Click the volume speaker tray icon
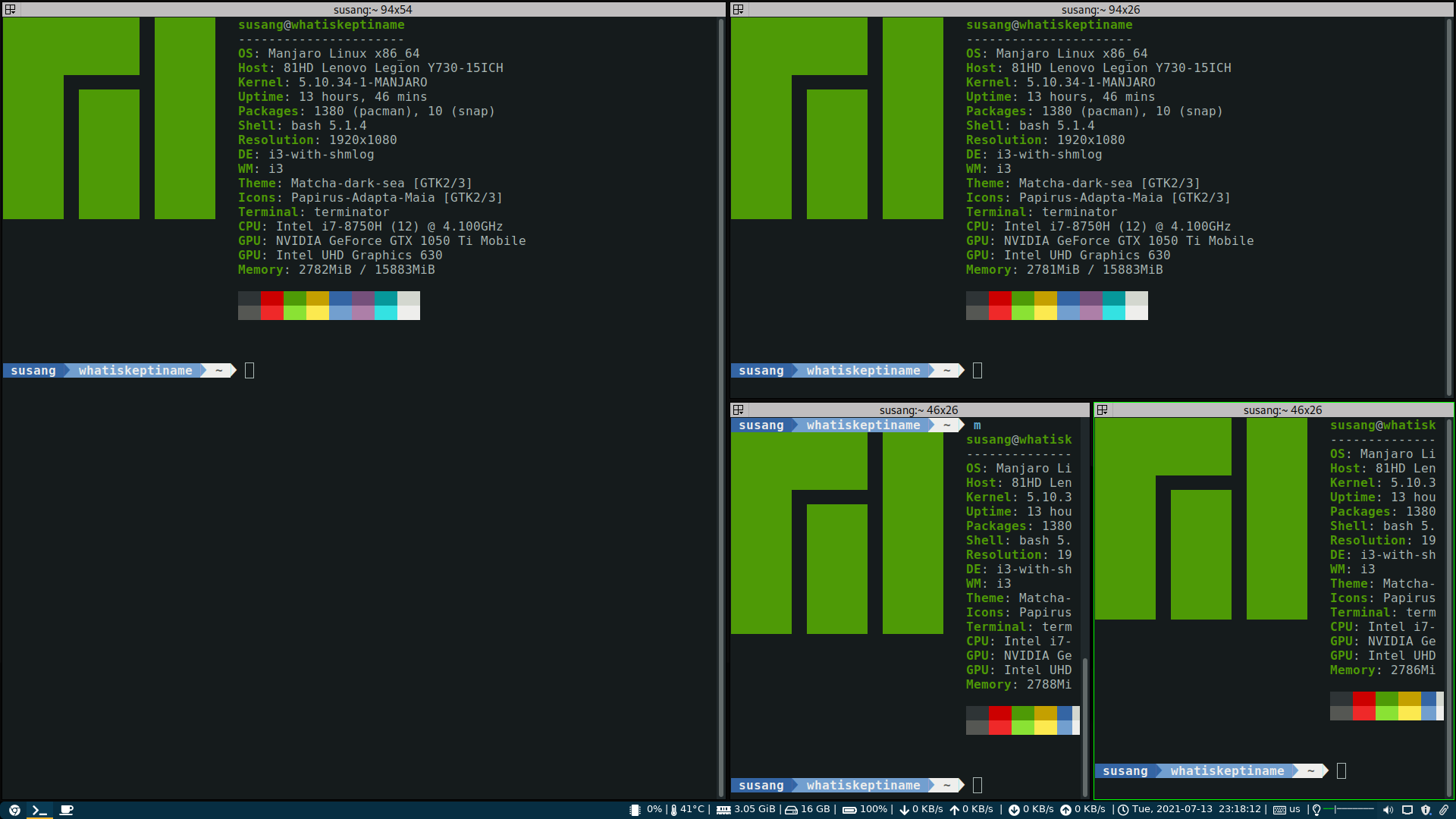The width and height of the screenshot is (1456, 819). (x=1388, y=810)
